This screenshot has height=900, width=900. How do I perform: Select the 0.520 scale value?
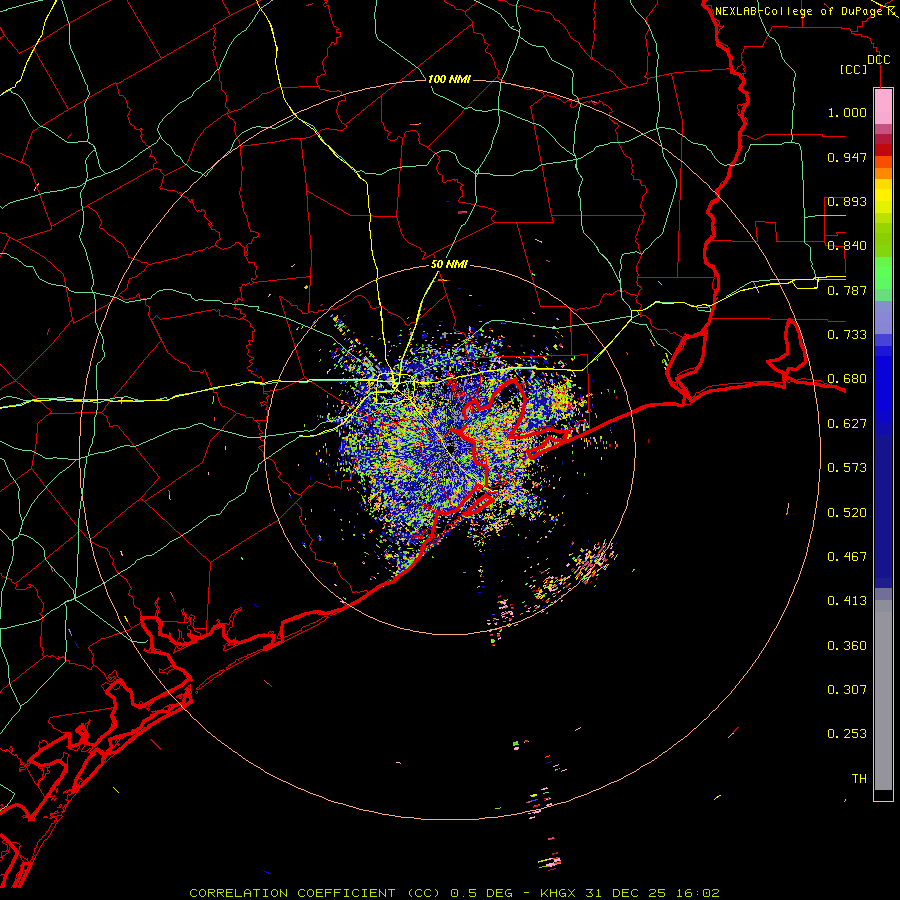847,513
